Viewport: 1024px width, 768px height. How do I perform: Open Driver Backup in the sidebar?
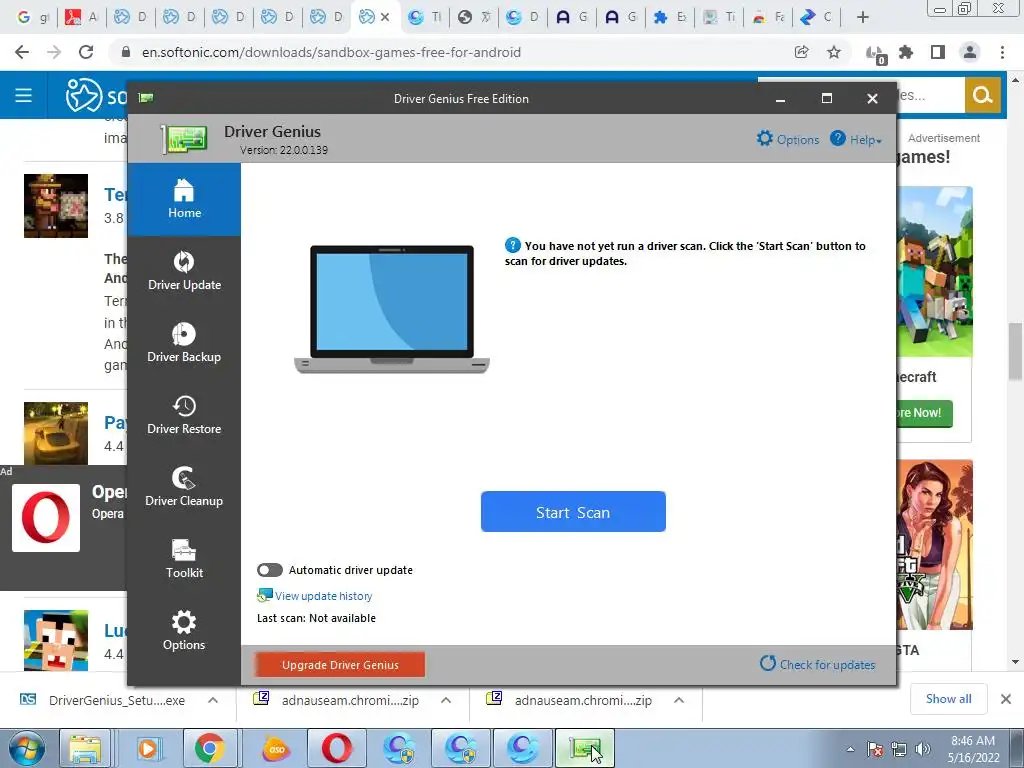(x=184, y=343)
